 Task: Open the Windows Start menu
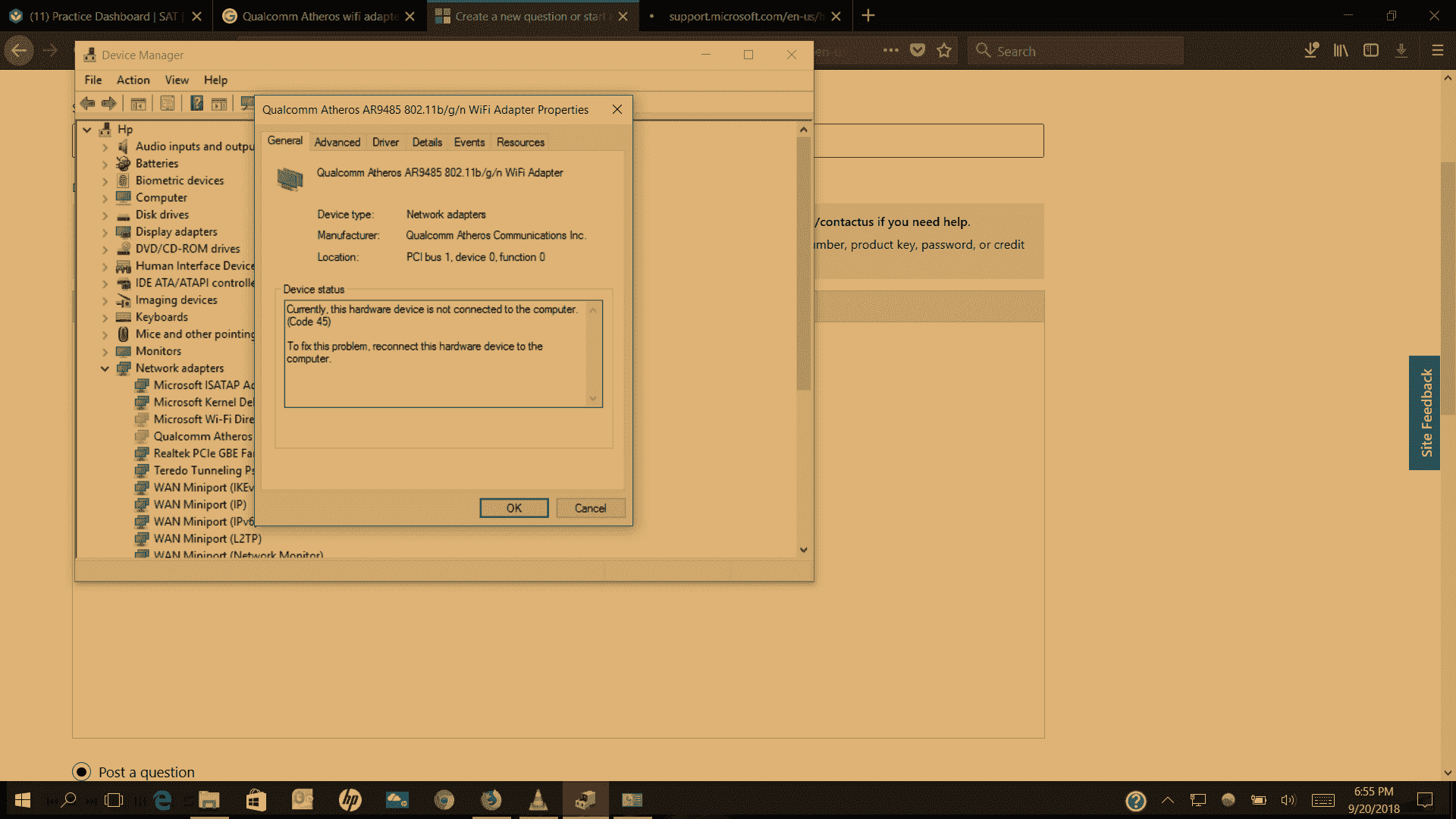click(x=23, y=800)
